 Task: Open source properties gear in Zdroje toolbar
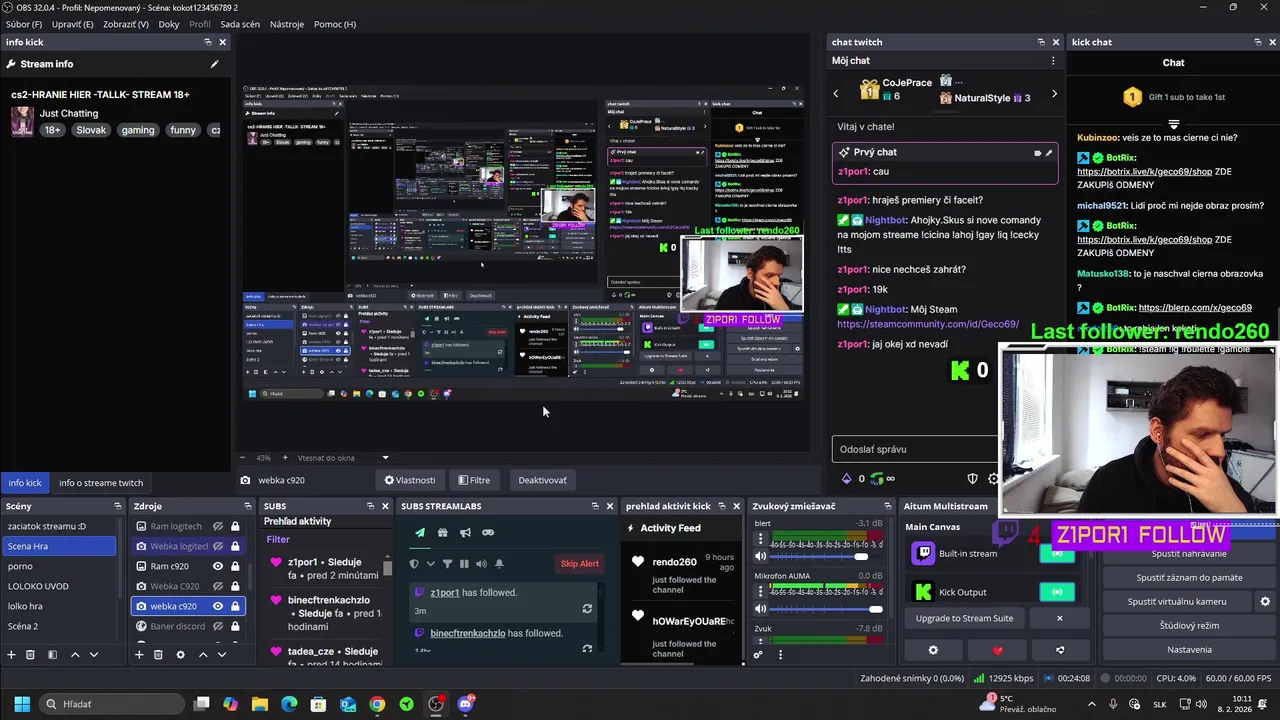[180, 654]
